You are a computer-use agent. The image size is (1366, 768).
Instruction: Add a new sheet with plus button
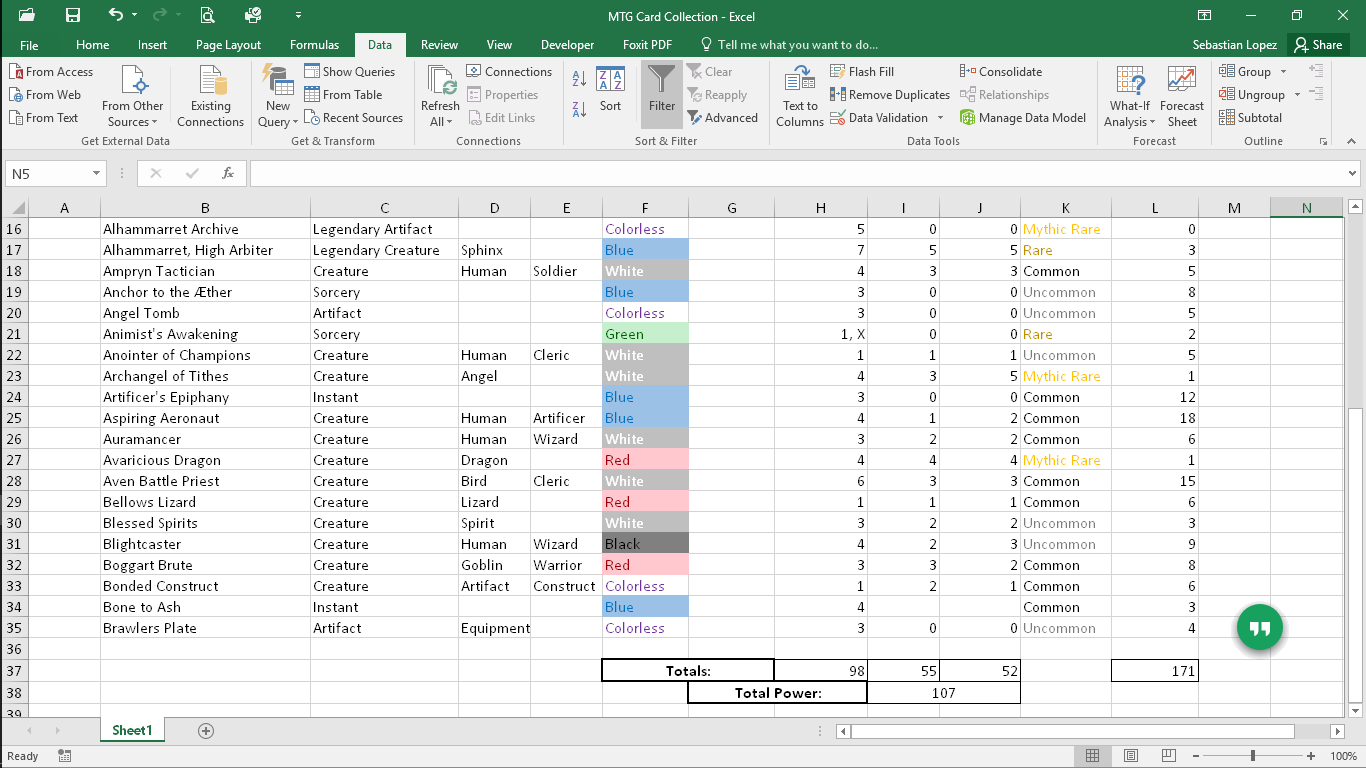click(206, 731)
